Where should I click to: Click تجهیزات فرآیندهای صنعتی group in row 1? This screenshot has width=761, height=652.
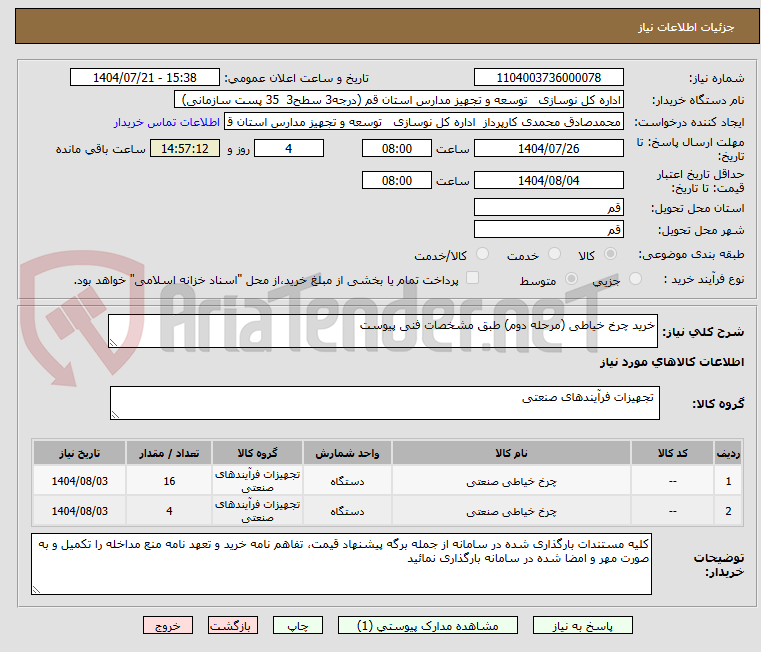(x=257, y=481)
